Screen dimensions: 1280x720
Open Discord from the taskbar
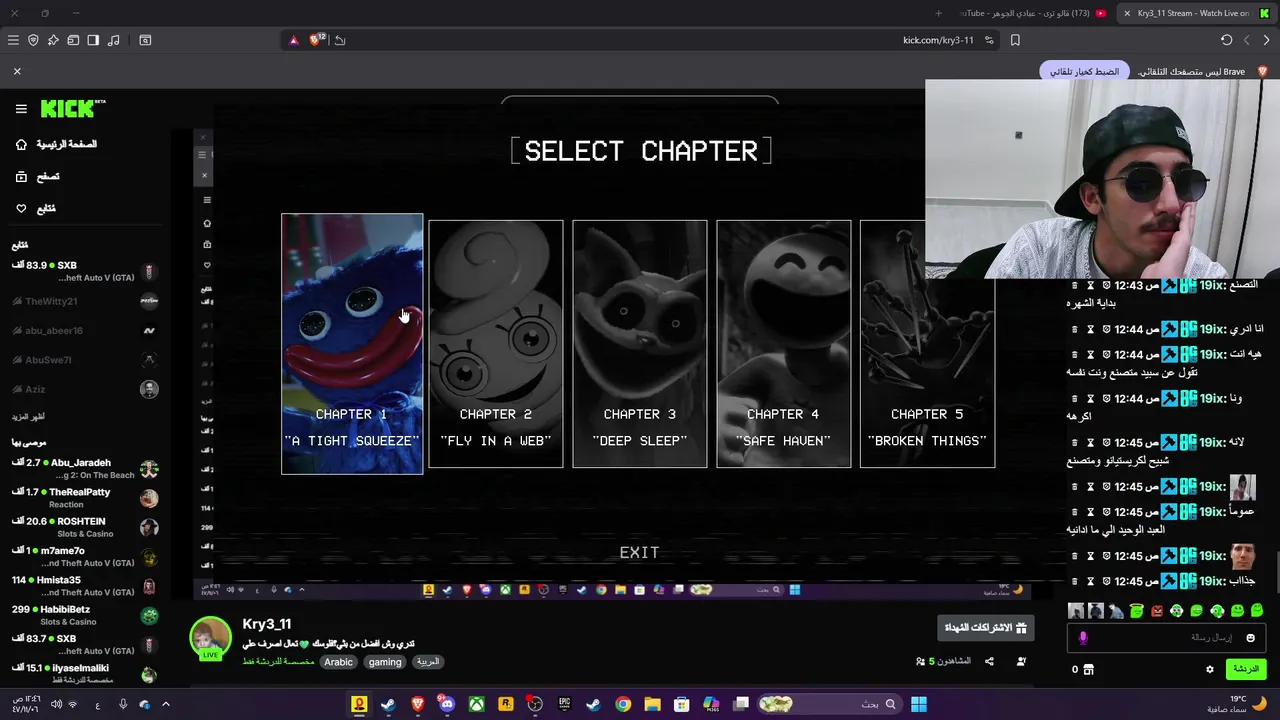(x=447, y=704)
